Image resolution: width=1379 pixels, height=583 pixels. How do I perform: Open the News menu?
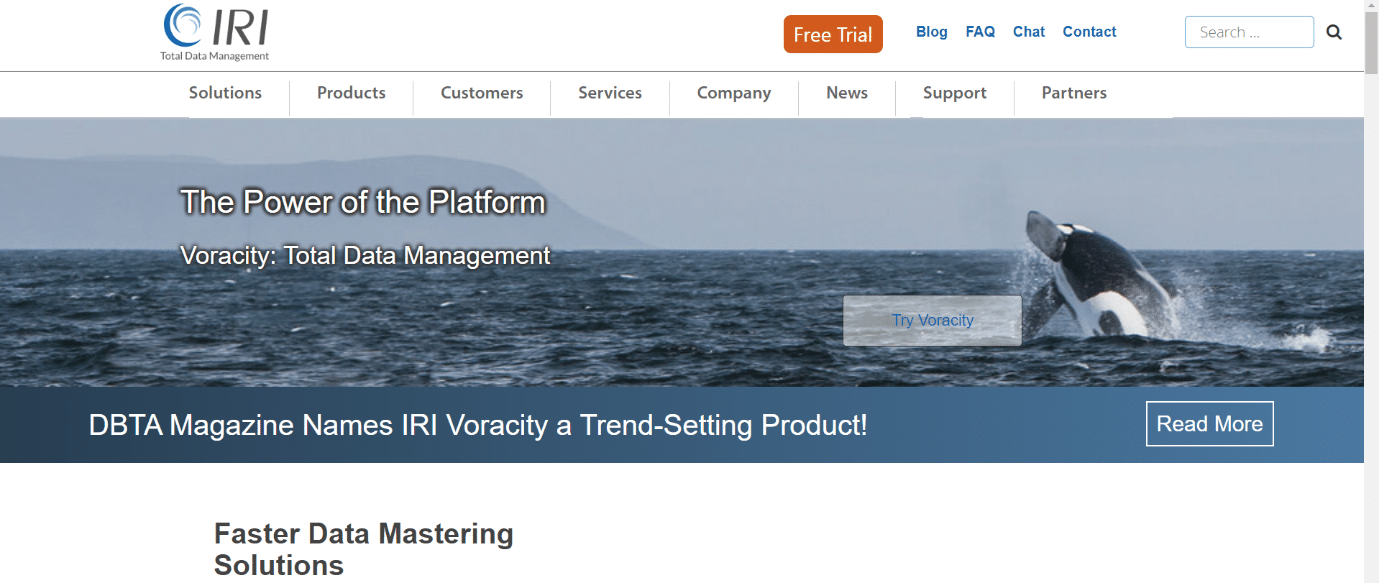pyautogui.click(x=847, y=93)
